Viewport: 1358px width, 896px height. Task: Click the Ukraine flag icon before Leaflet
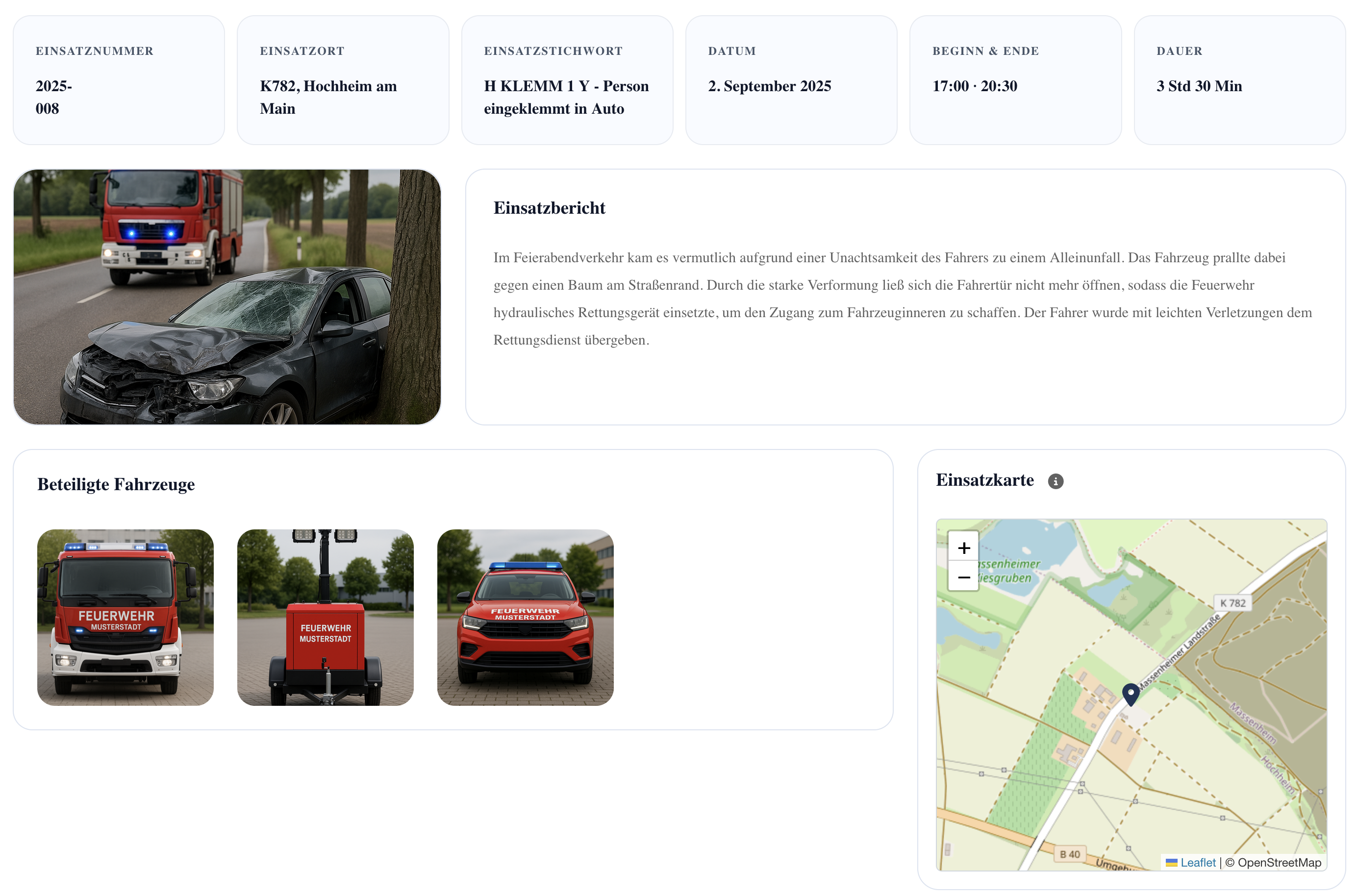tap(1171, 862)
